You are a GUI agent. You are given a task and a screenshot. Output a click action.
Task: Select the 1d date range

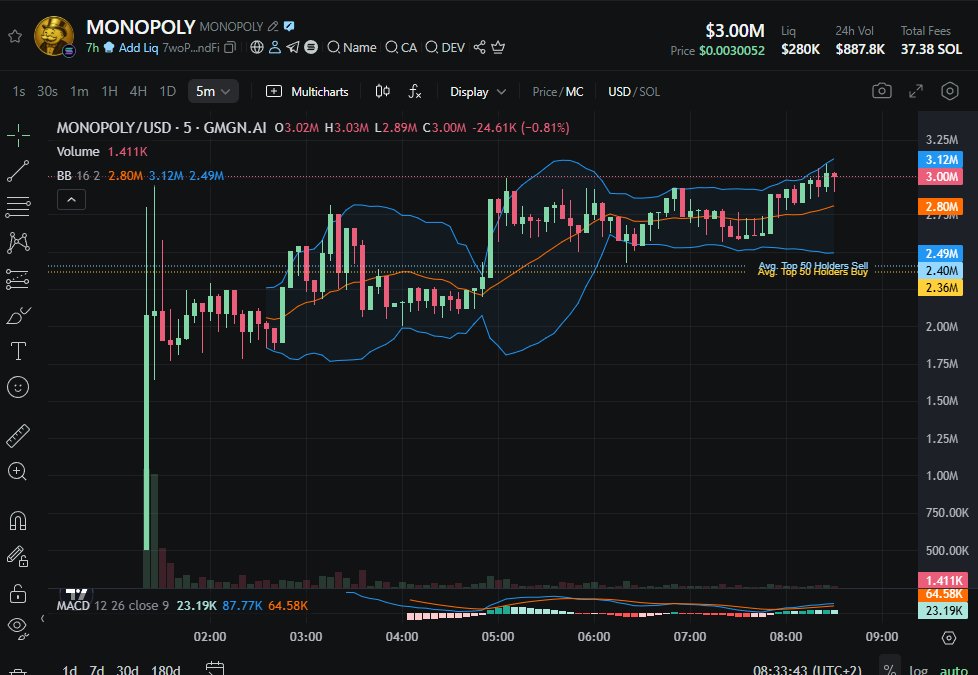coord(69,669)
